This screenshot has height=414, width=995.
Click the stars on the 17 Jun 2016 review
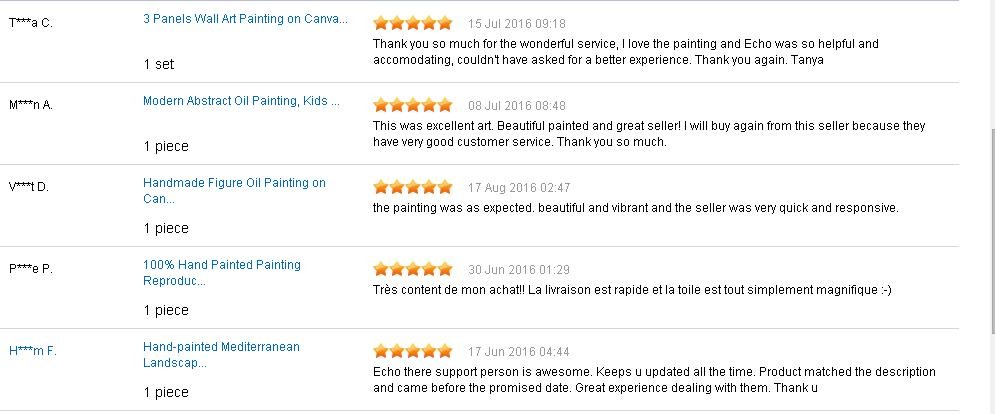pos(412,351)
